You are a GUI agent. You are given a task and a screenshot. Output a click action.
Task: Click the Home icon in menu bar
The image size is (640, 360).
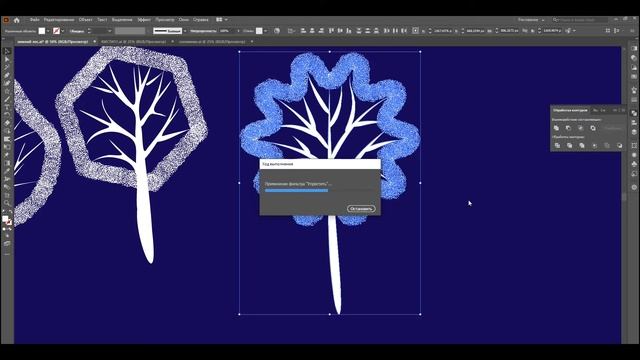point(17,20)
